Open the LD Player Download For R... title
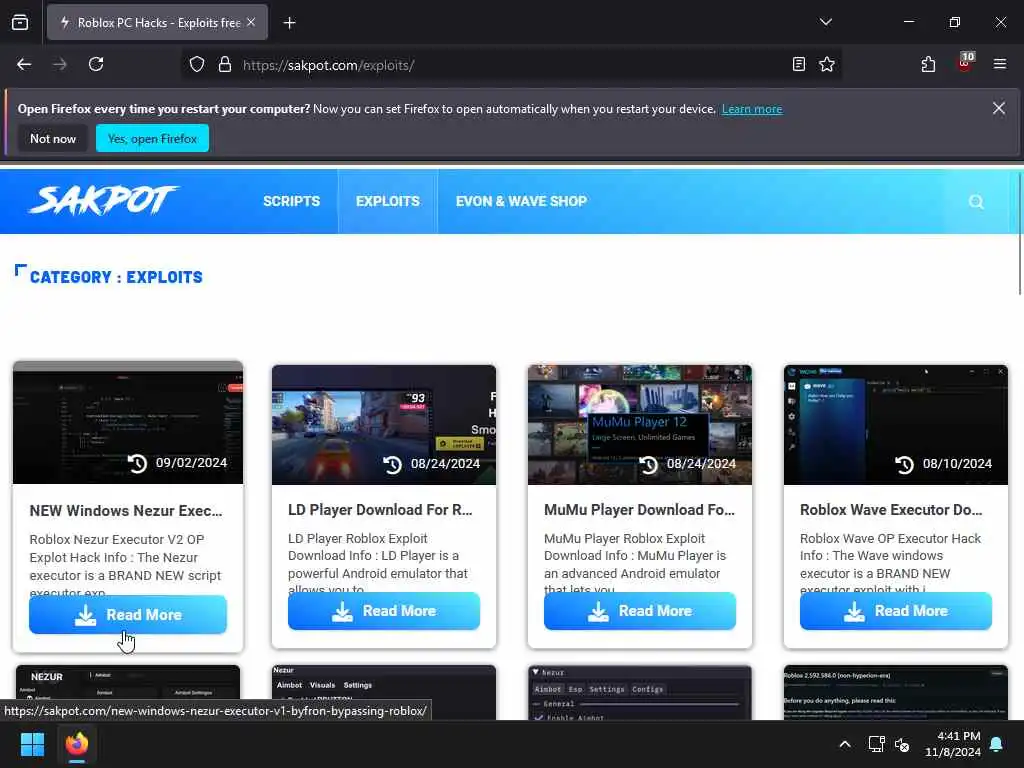Image resolution: width=1024 pixels, height=768 pixels. coord(380,510)
